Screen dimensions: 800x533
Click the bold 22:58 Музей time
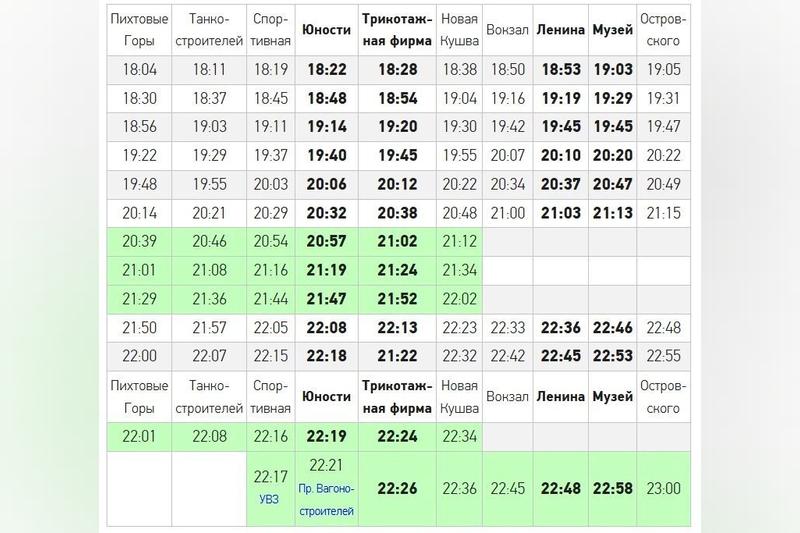[x=612, y=488]
